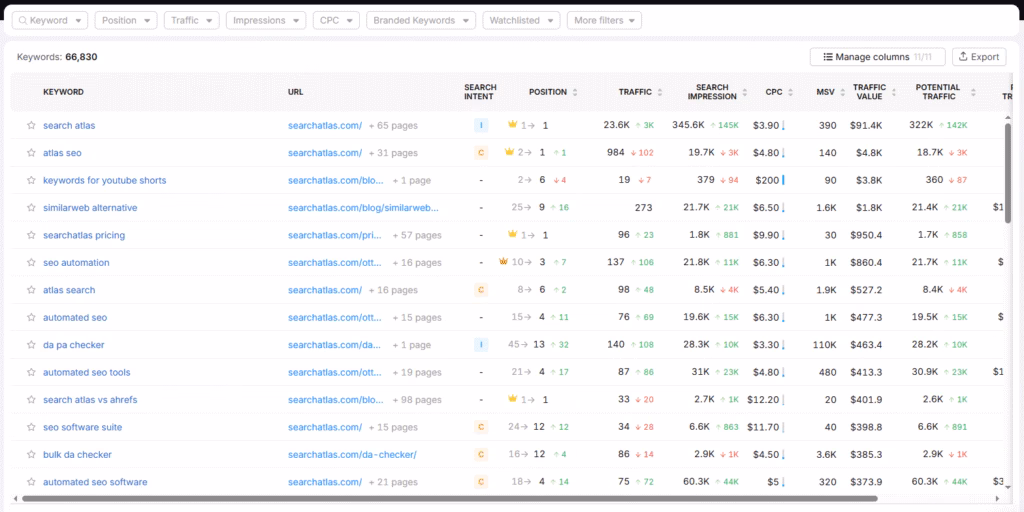Image resolution: width=1024 pixels, height=512 pixels.
Task: Star the 'search atlas' keyword row
Action: [31, 126]
